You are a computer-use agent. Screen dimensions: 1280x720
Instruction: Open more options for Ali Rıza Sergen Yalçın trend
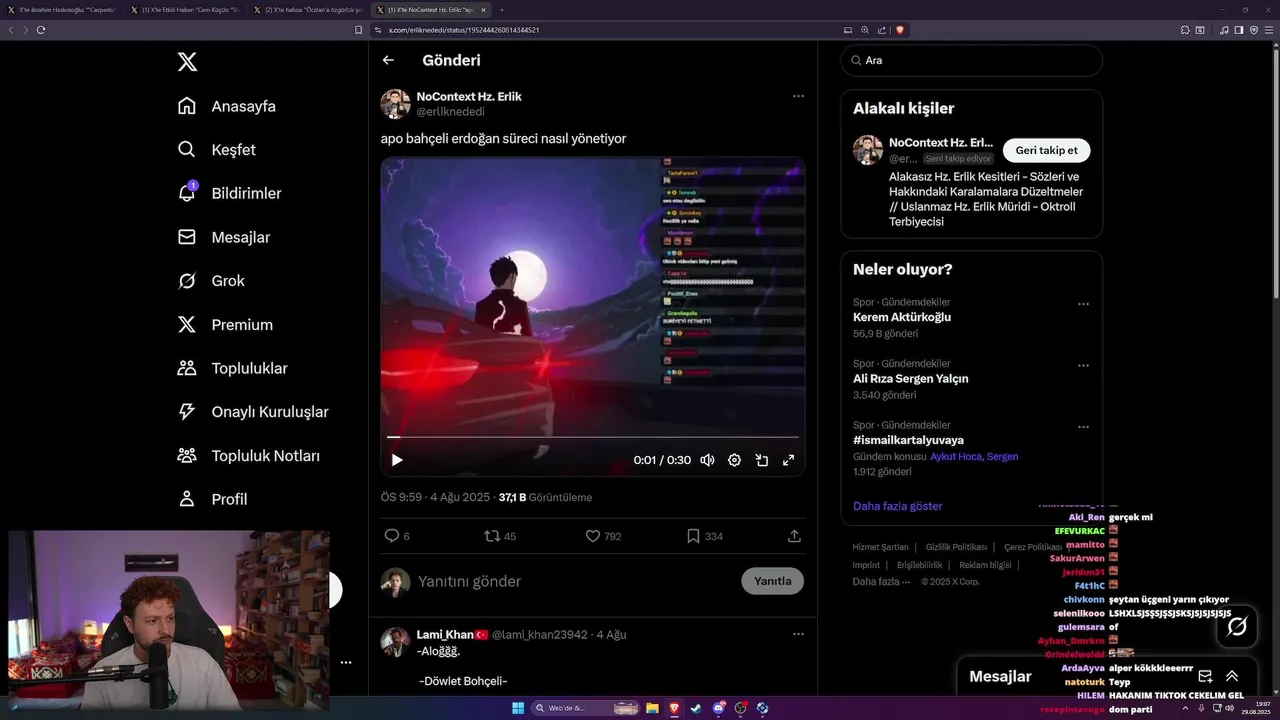(x=1083, y=365)
